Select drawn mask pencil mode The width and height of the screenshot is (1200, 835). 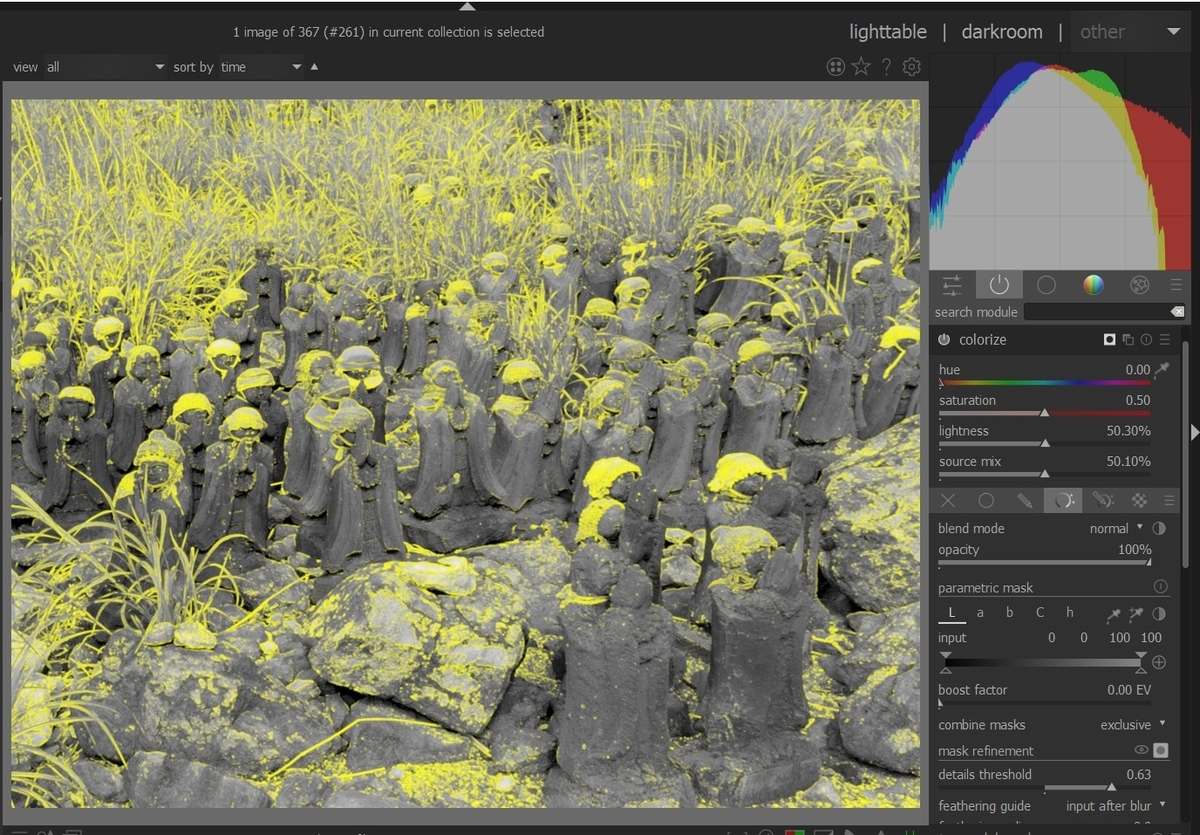pyautogui.click(x=1025, y=500)
